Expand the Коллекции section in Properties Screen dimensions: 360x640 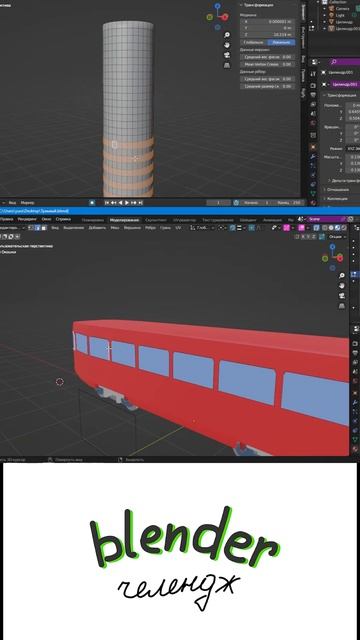click(x=337, y=198)
